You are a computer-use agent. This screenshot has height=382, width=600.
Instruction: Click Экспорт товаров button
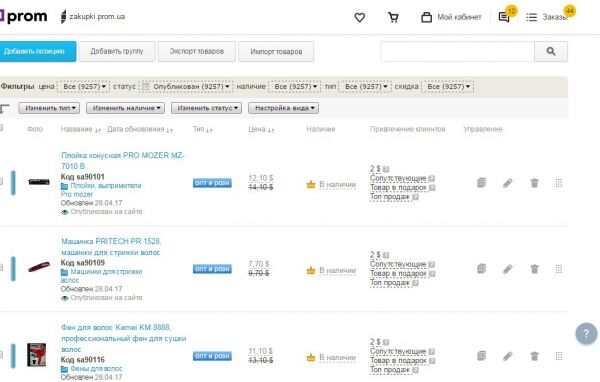(197, 51)
